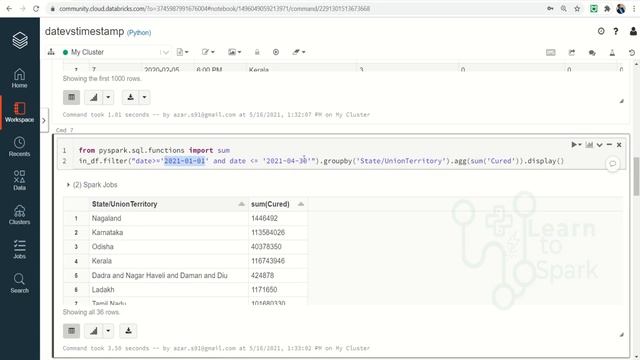Screen dimensions: 640x360
Task: Delete the current cell with X
Action: (619, 145)
